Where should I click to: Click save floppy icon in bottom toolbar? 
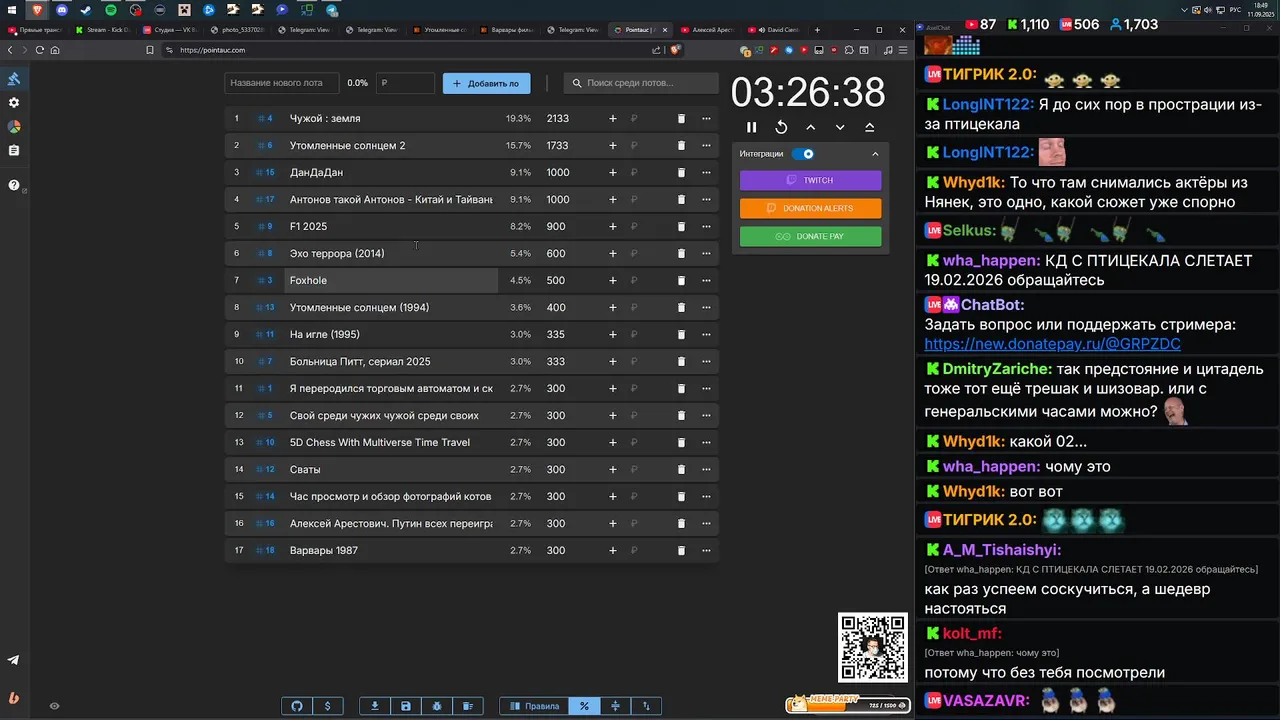(x=406, y=706)
